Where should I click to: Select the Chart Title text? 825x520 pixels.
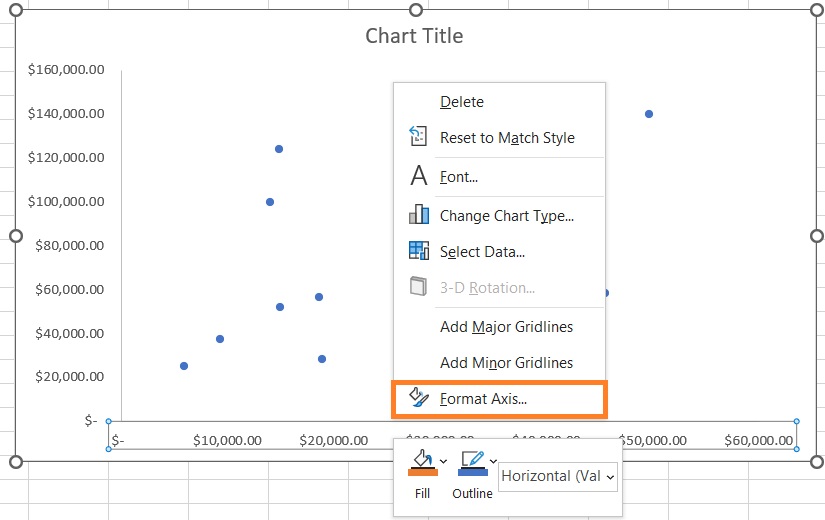[x=415, y=36]
